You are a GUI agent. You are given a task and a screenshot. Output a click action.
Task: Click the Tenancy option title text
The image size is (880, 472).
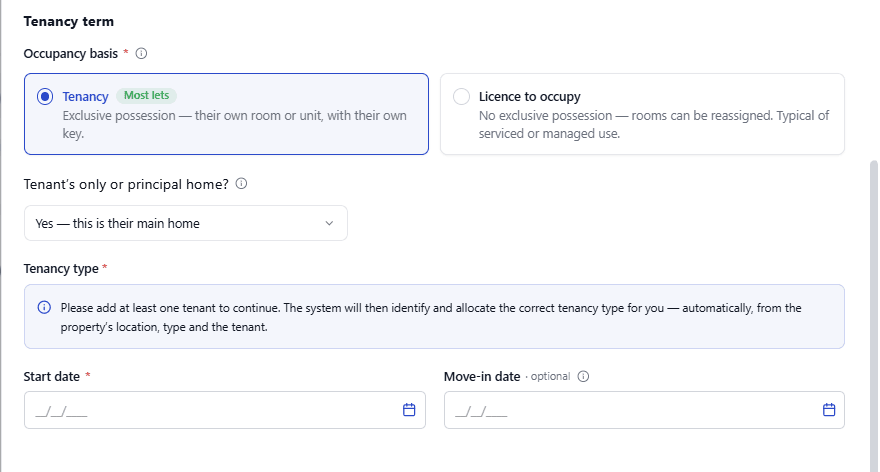tap(85, 97)
